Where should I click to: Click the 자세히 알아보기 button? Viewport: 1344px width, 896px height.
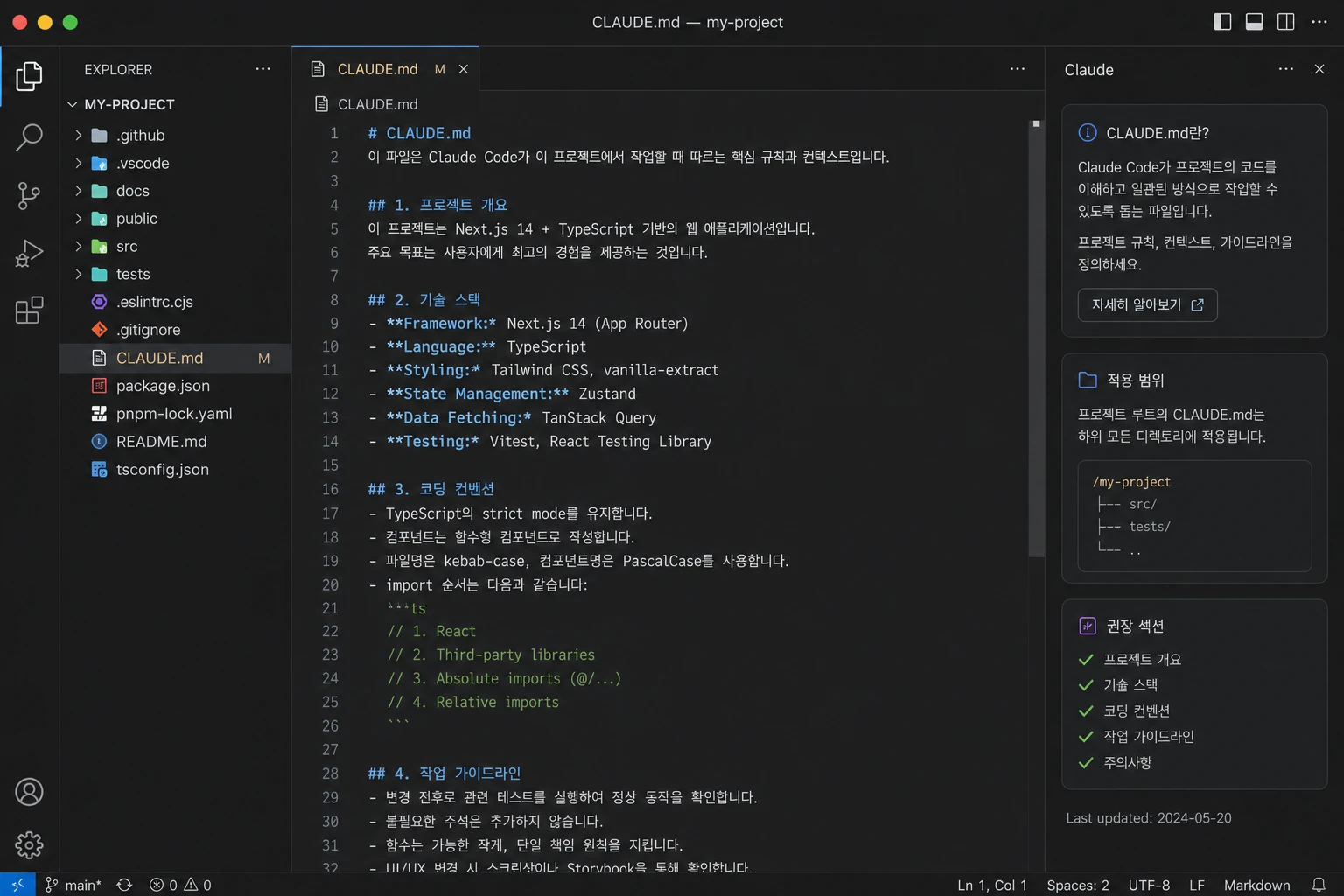click(x=1147, y=304)
